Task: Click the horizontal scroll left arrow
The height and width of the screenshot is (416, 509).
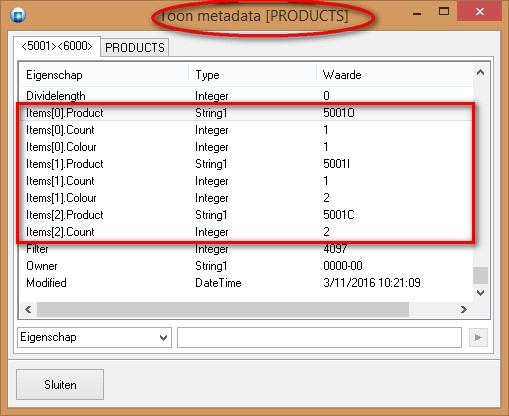Action: [x=28, y=309]
